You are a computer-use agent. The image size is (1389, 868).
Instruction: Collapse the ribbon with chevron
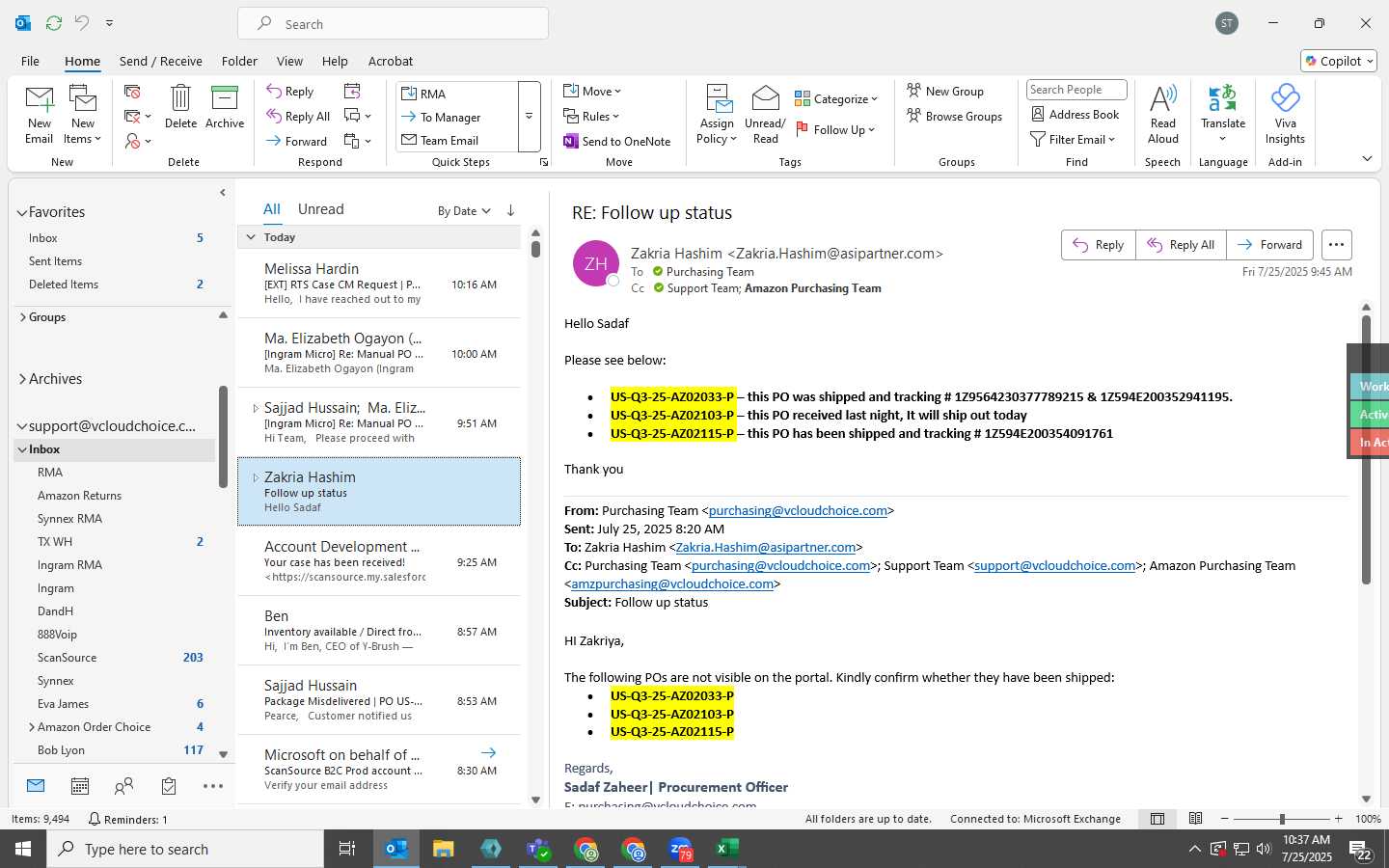(x=1367, y=158)
